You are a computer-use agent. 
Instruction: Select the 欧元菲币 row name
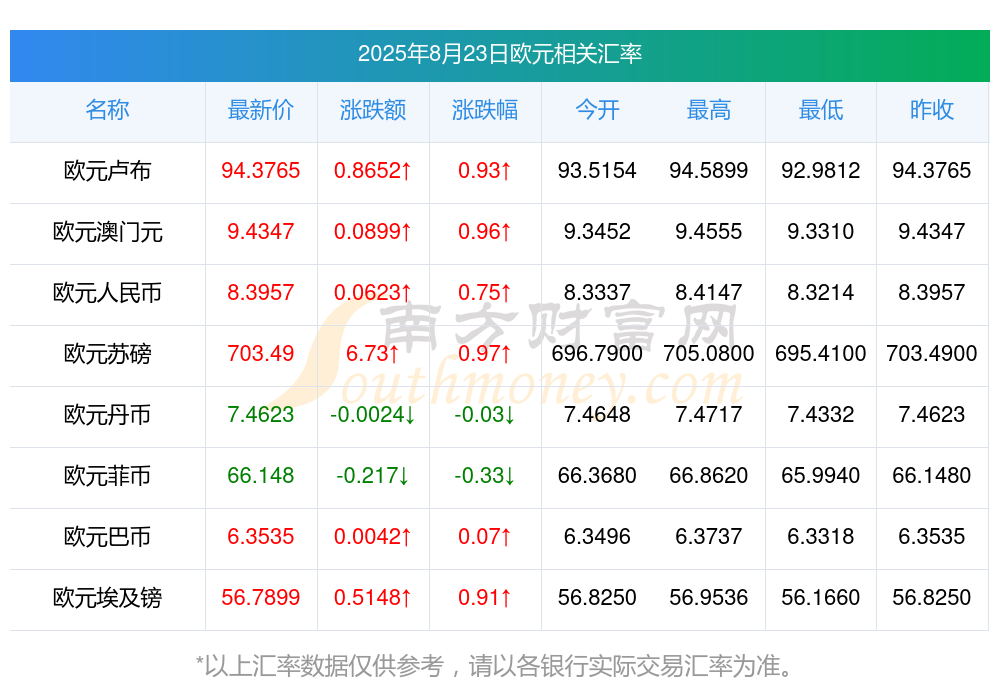[x=107, y=476]
